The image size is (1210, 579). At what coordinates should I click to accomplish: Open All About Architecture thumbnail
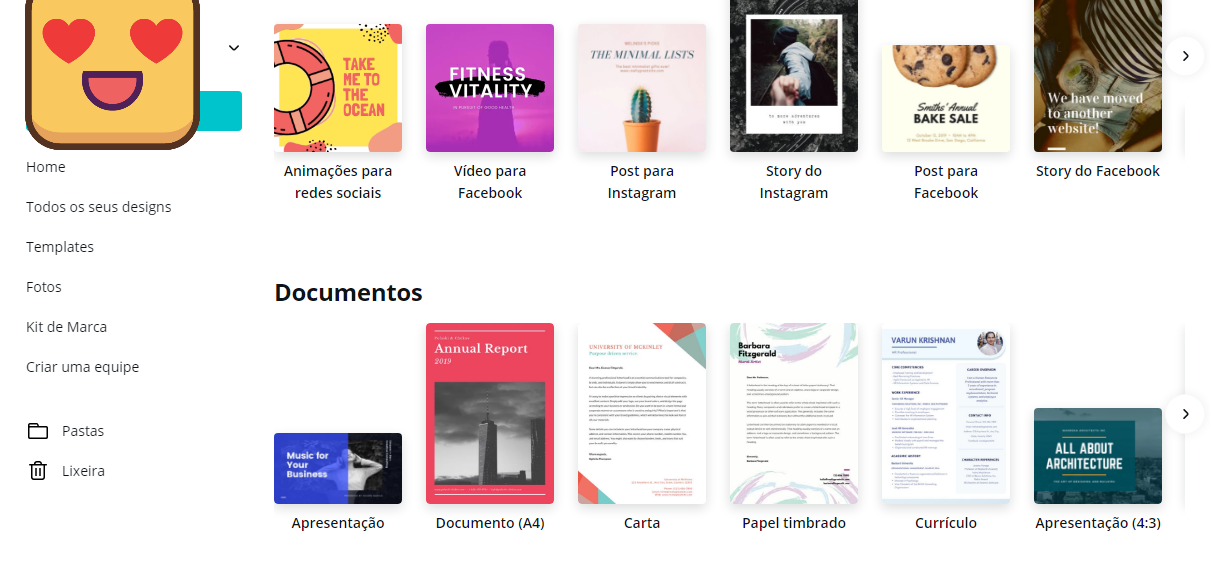pos(1098,456)
